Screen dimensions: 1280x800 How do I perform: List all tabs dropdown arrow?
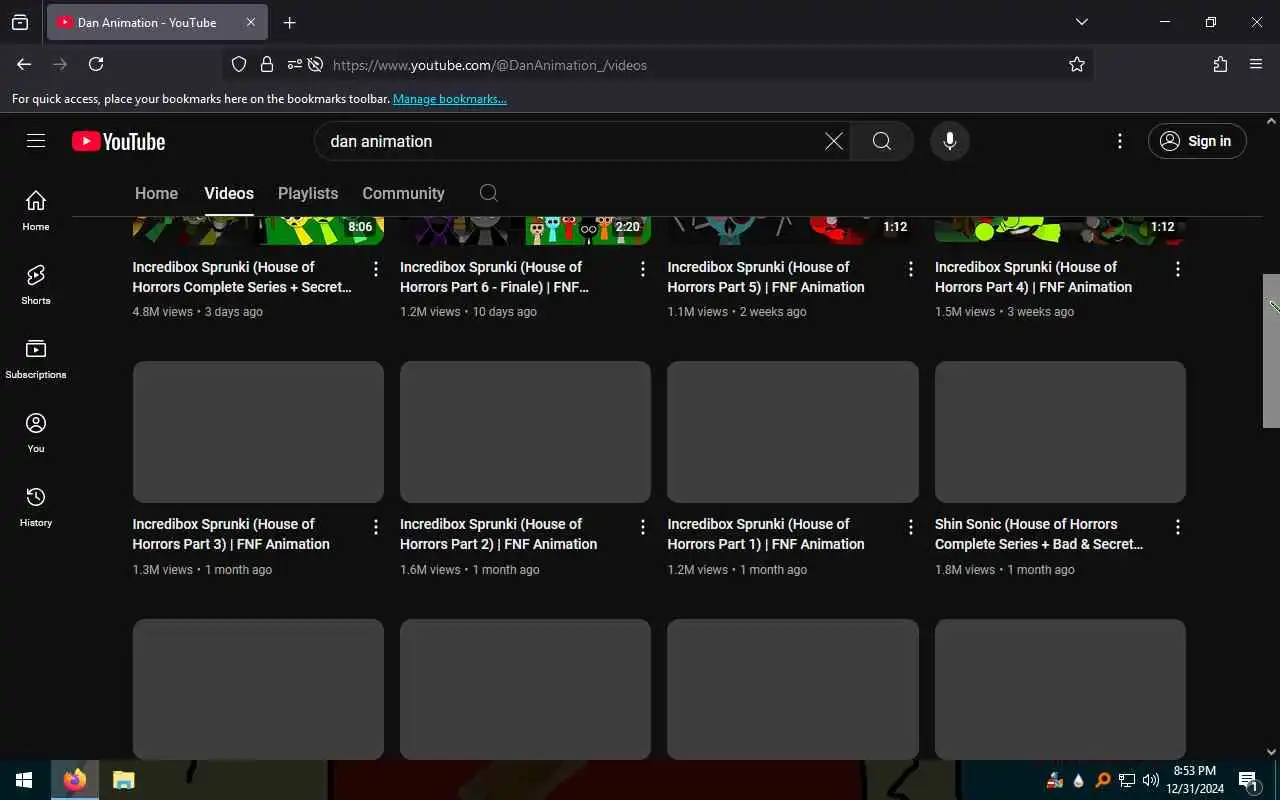tap(1082, 22)
